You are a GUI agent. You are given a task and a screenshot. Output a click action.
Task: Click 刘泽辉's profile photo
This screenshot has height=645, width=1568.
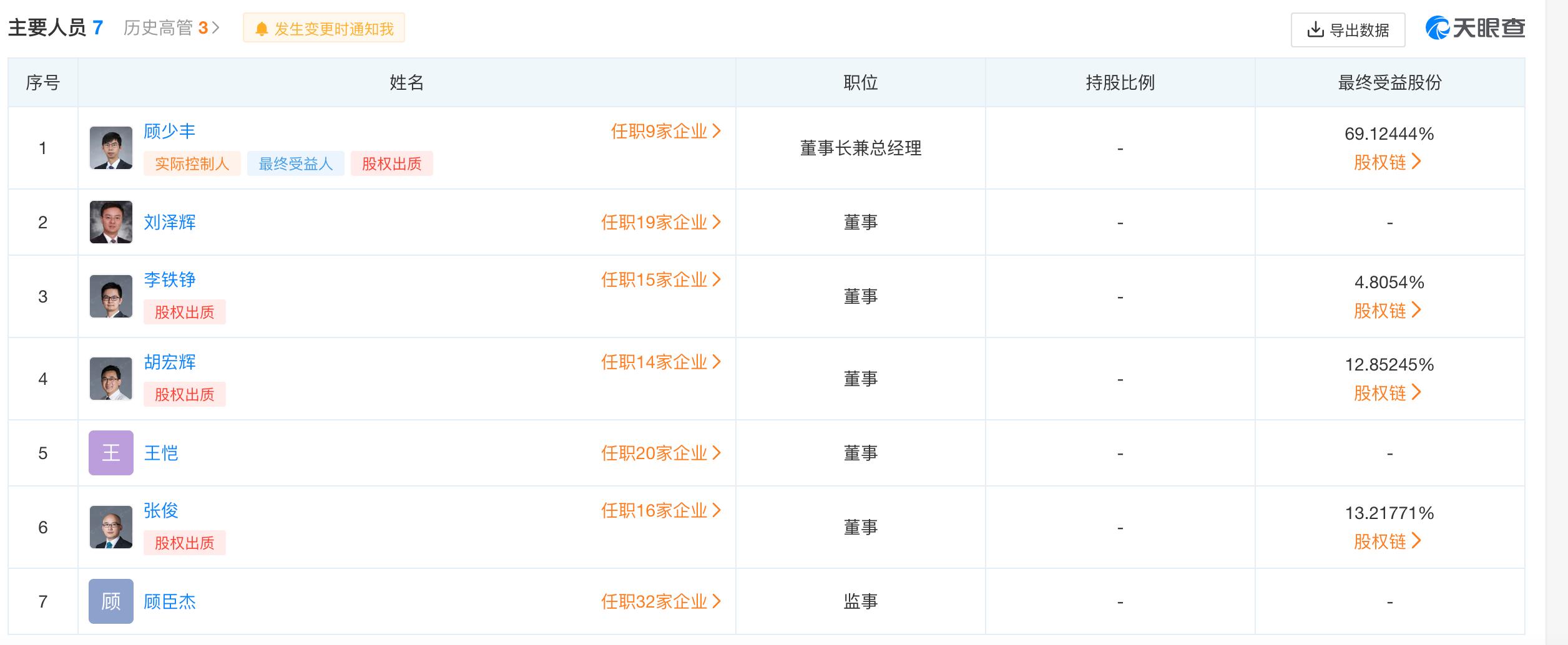coord(111,222)
